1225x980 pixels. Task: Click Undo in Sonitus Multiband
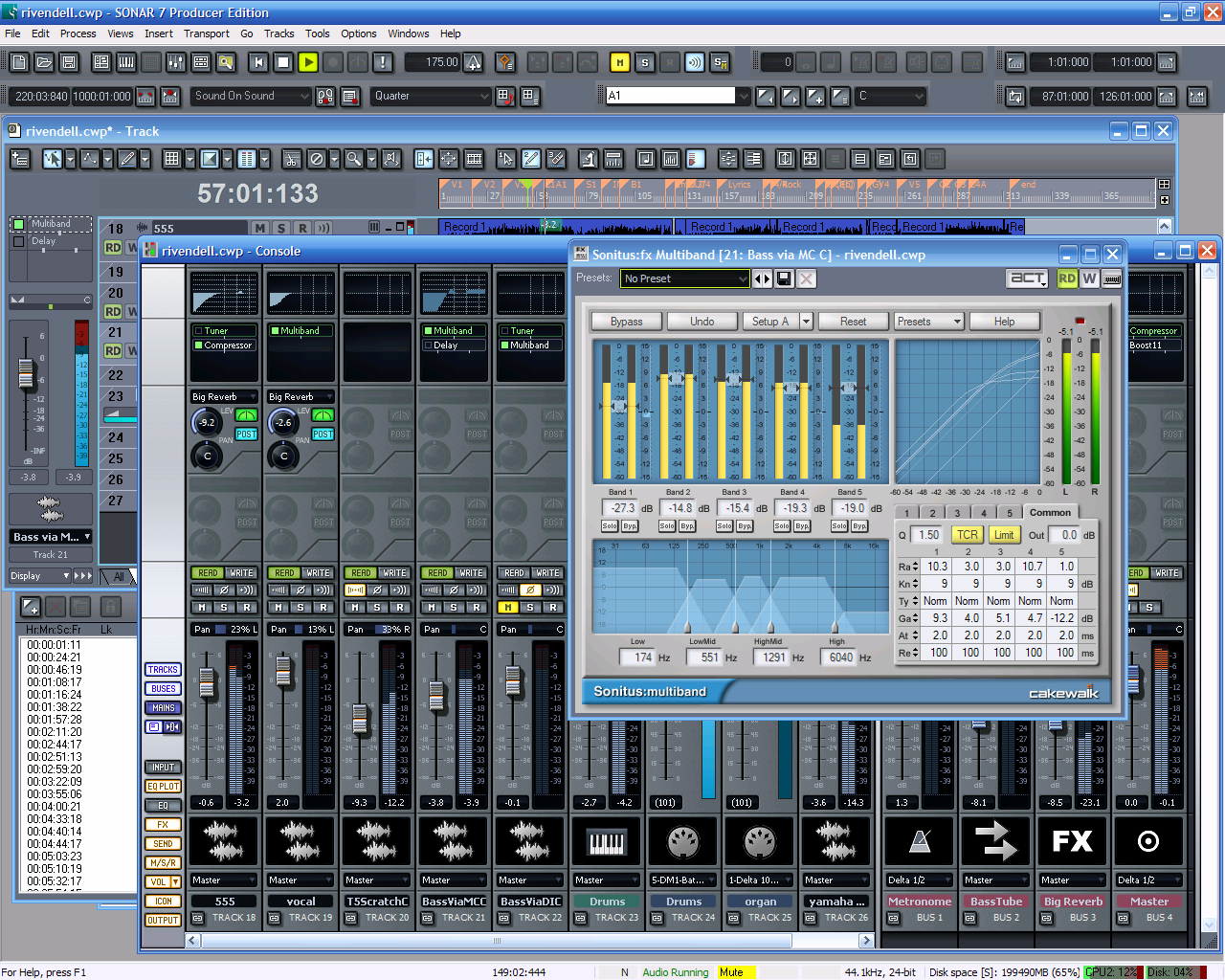pos(702,322)
